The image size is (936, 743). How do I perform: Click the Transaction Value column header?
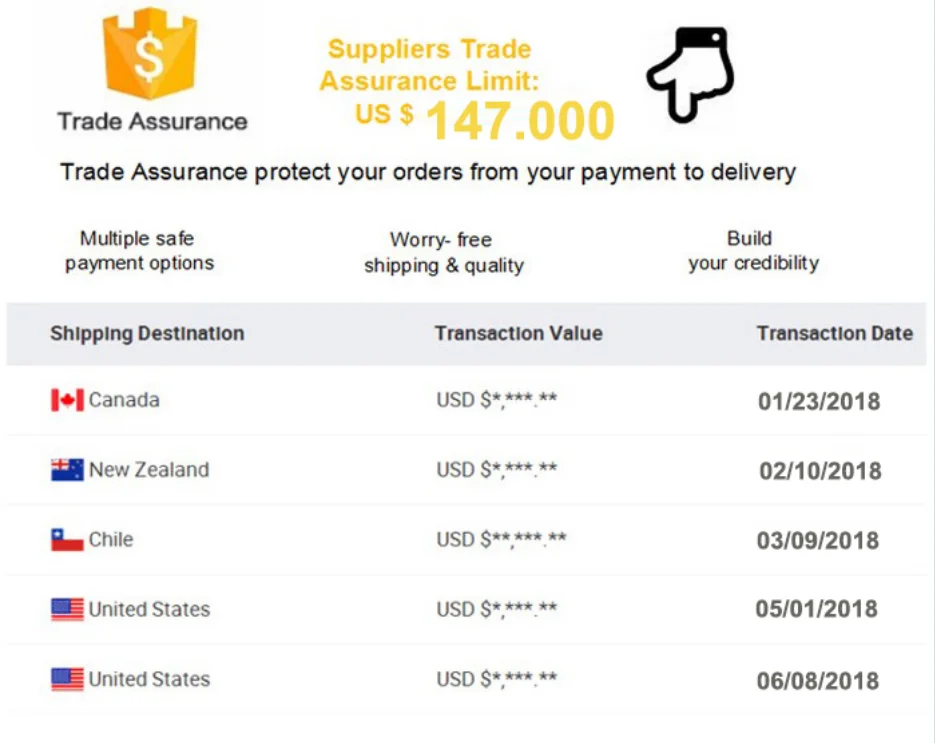pyautogui.click(x=518, y=334)
